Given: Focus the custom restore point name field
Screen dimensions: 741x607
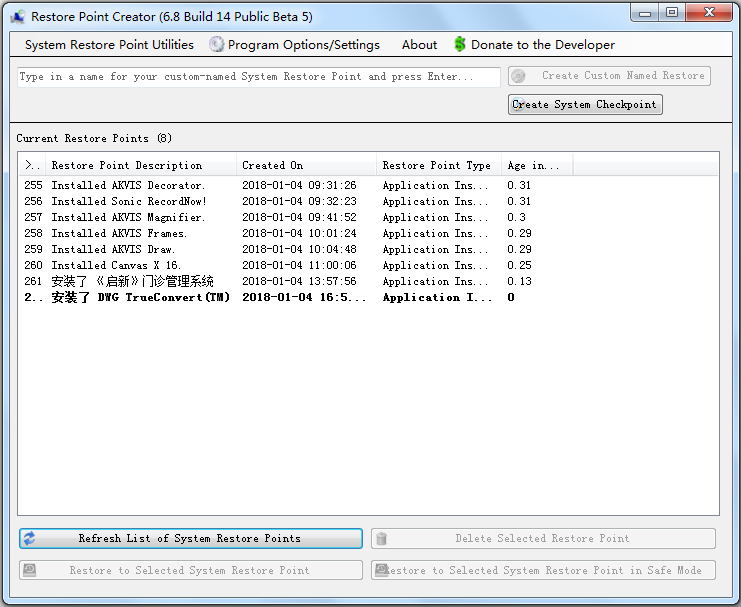Looking at the screenshot, I should [x=258, y=77].
